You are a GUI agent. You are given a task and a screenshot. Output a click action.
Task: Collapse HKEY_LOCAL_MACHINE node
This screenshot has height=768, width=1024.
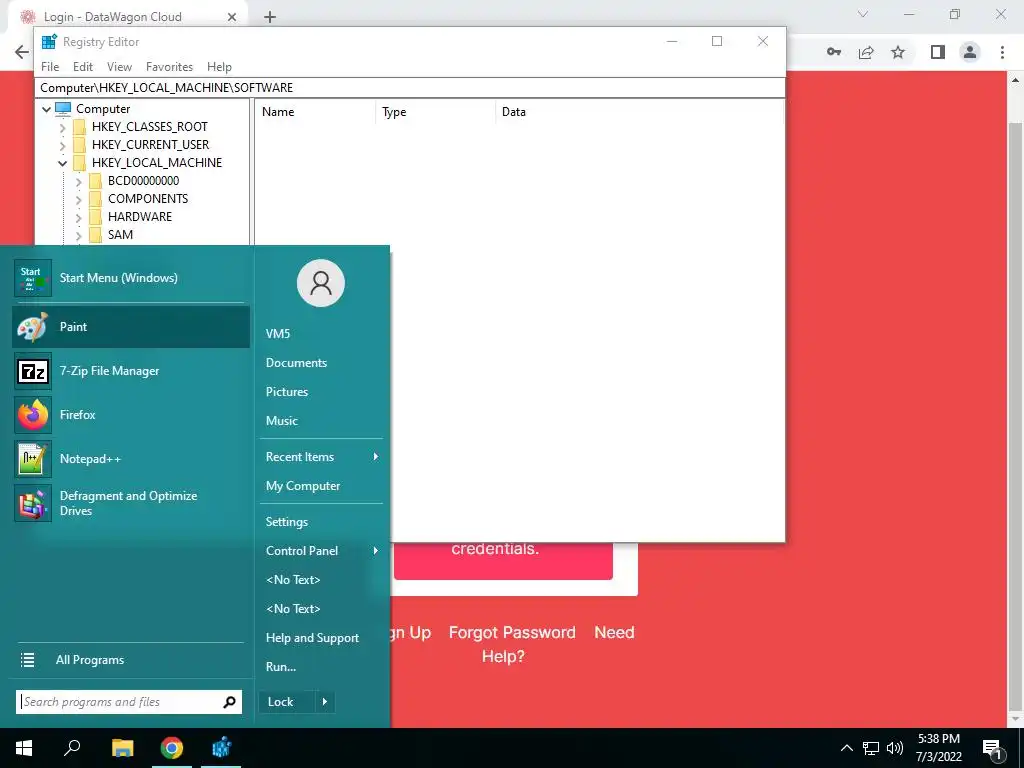tap(63, 163)
